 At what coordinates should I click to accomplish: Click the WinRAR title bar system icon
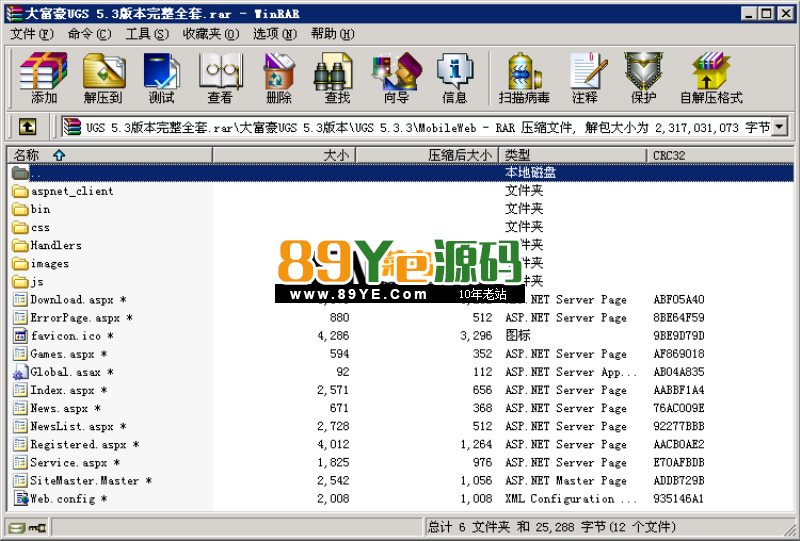pos(15,13)
